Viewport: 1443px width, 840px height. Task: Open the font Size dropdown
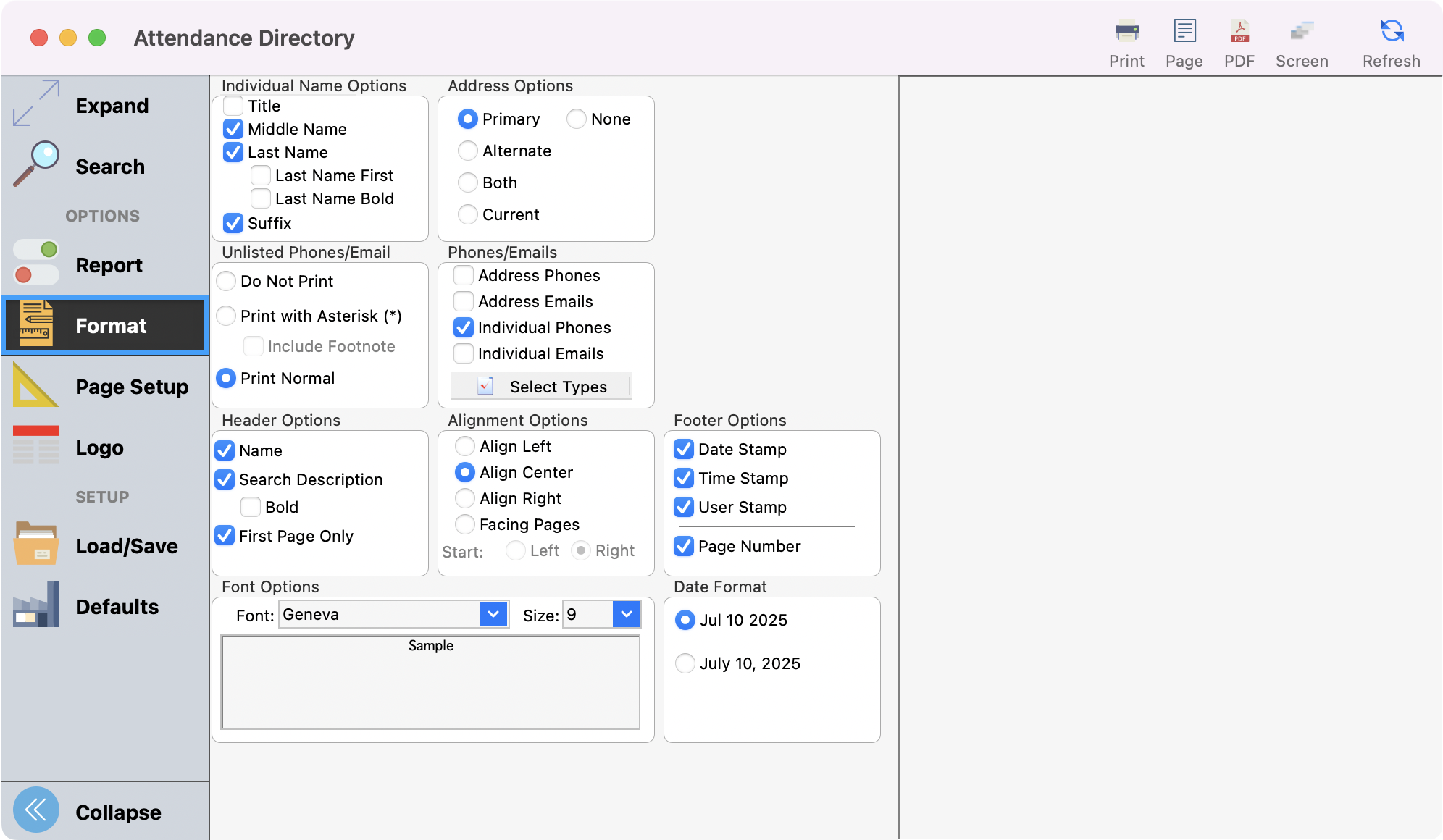[x=625, y=613]
